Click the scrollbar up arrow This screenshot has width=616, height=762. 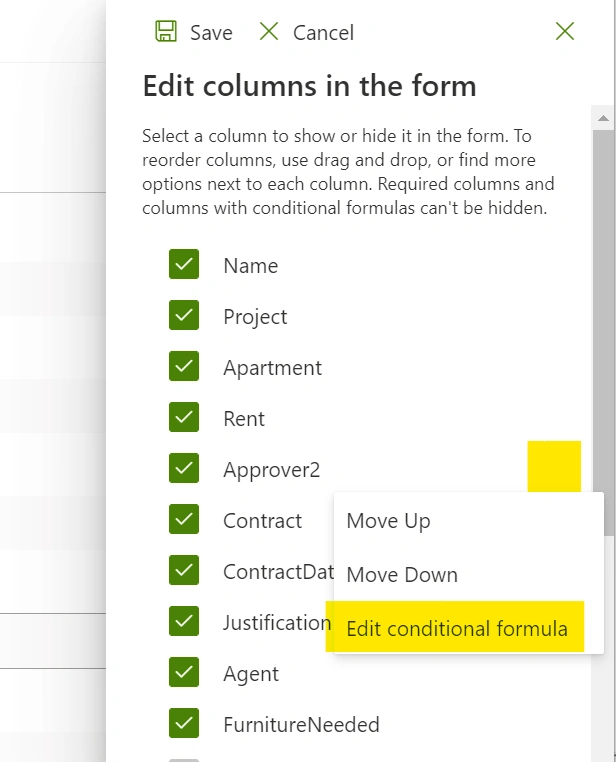pyautogui.click(x=603, y=118)
